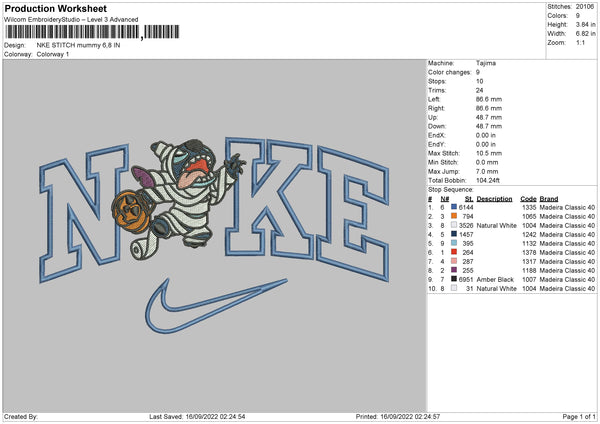Screen dimensions: 600x424
Task: Select the Max Stitch value 10.5 mm
Action: pyautogui.click(x=489, y=153)
